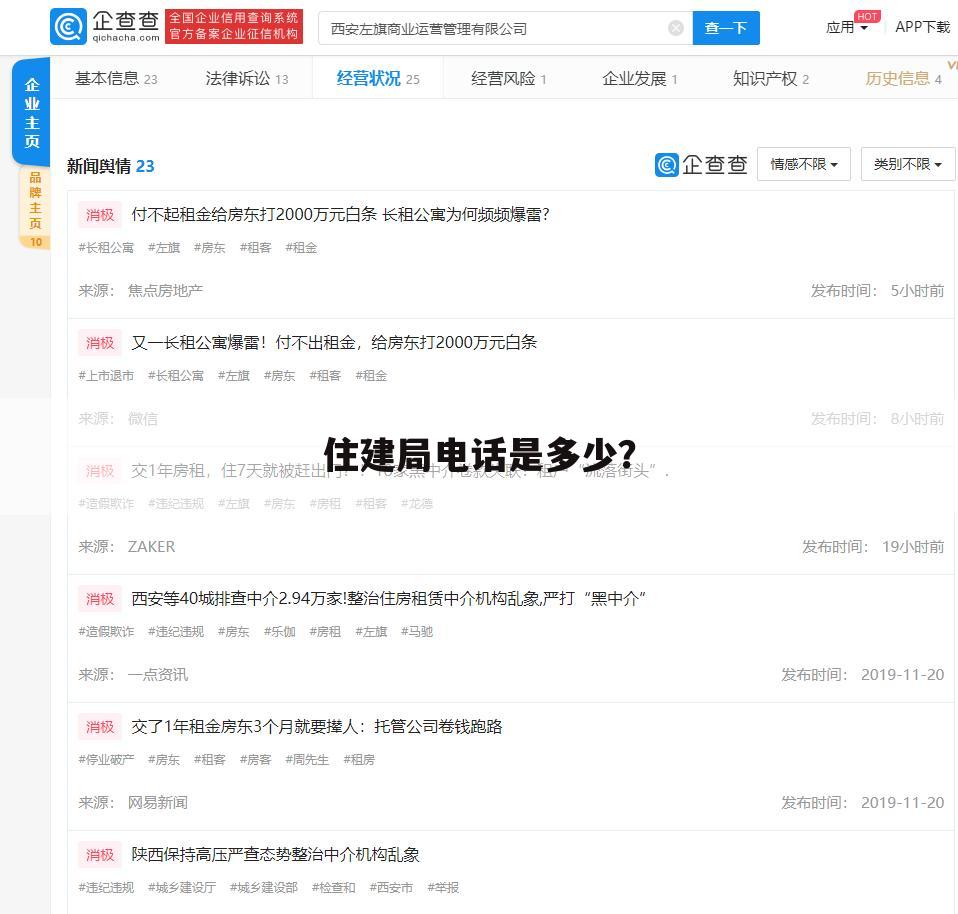This screenshot has height=914, width=958.
Task: Select the 焦点房地产 source
Action: tap(165, 291)
